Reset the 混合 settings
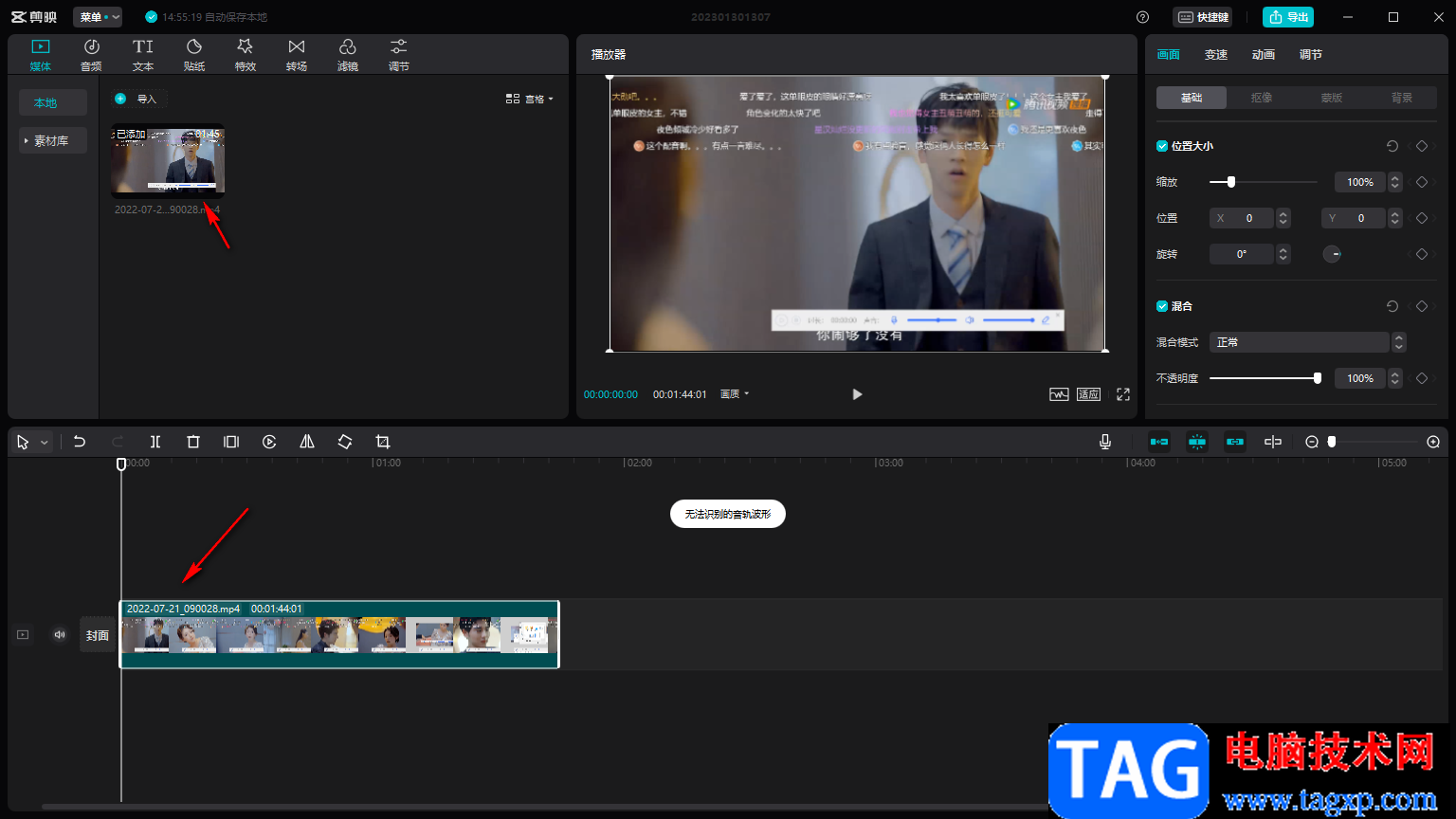The image size is (1456, 819). pyautogui.click(x=1392, y=306)
